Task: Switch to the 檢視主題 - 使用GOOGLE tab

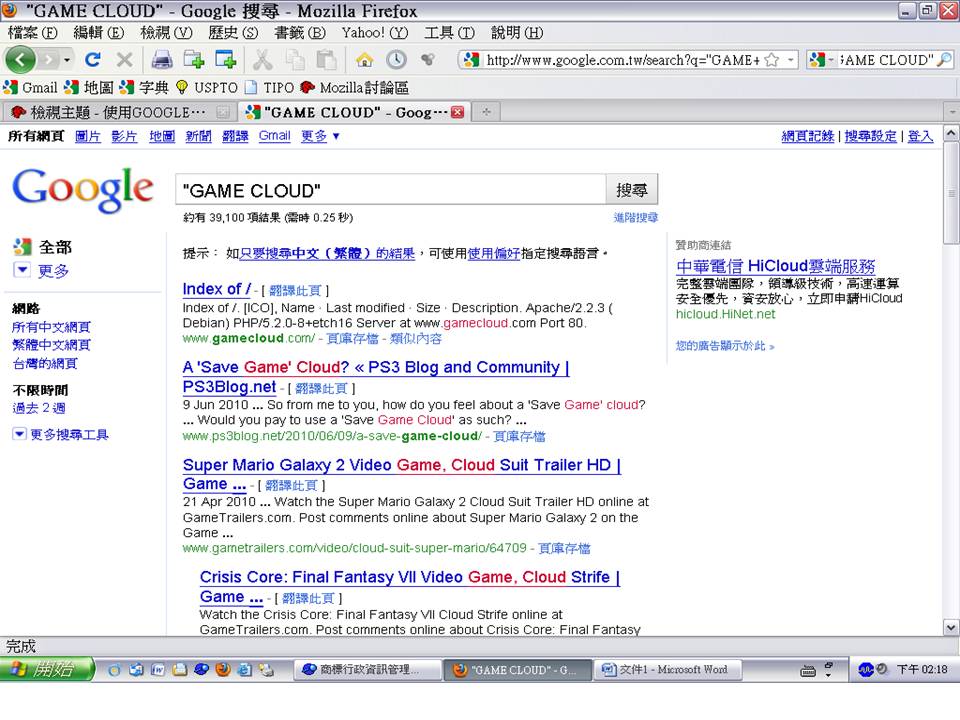Action: coord(121,112)
